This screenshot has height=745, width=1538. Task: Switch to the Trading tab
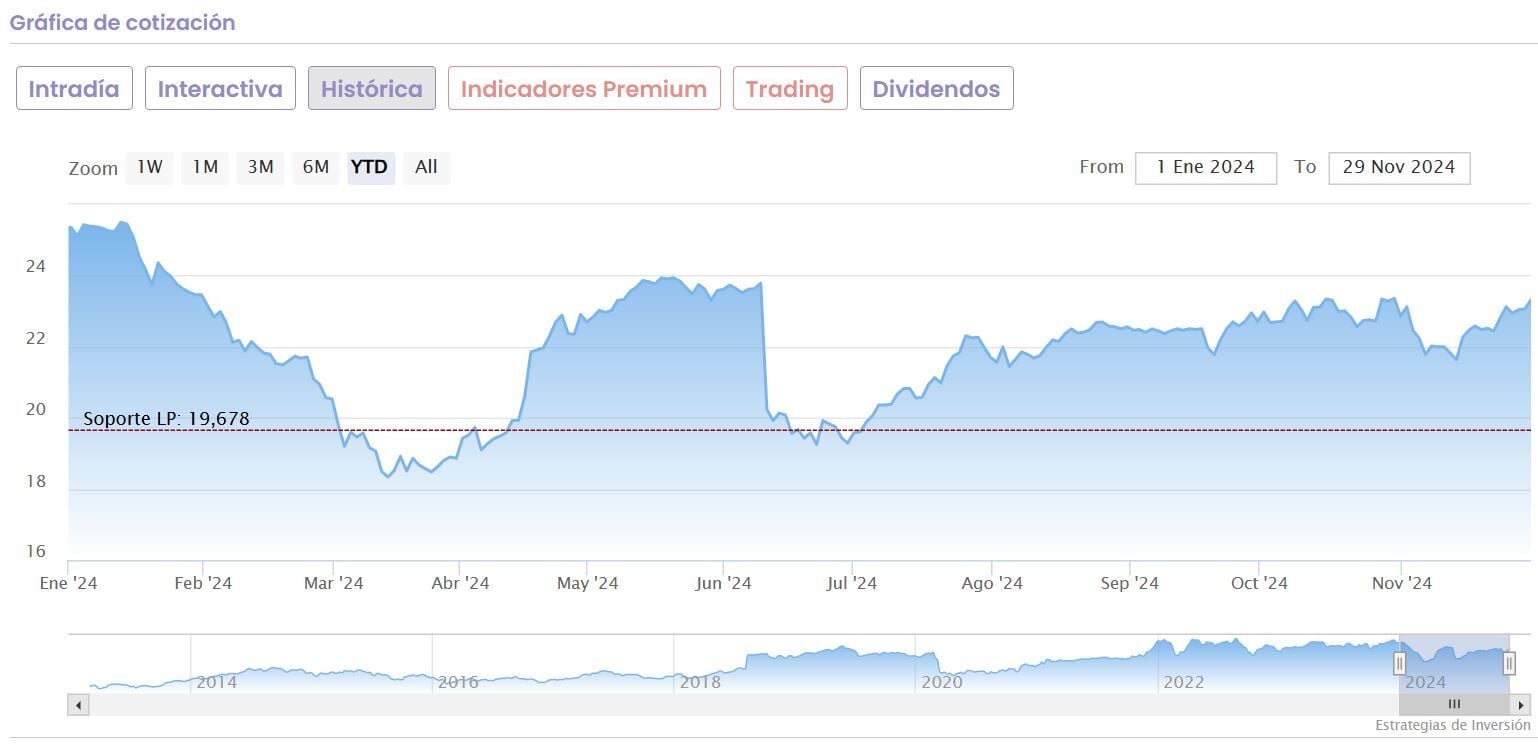coord(790,89)
